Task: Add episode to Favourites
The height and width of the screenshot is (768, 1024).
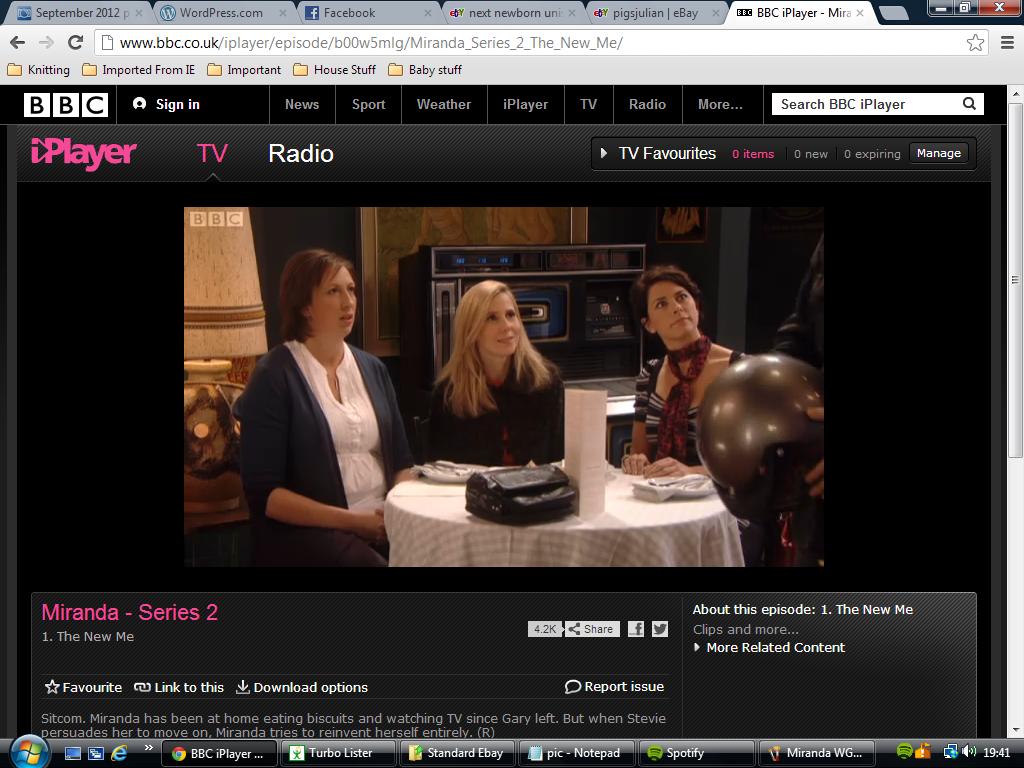Action: (x=83, y=687)
